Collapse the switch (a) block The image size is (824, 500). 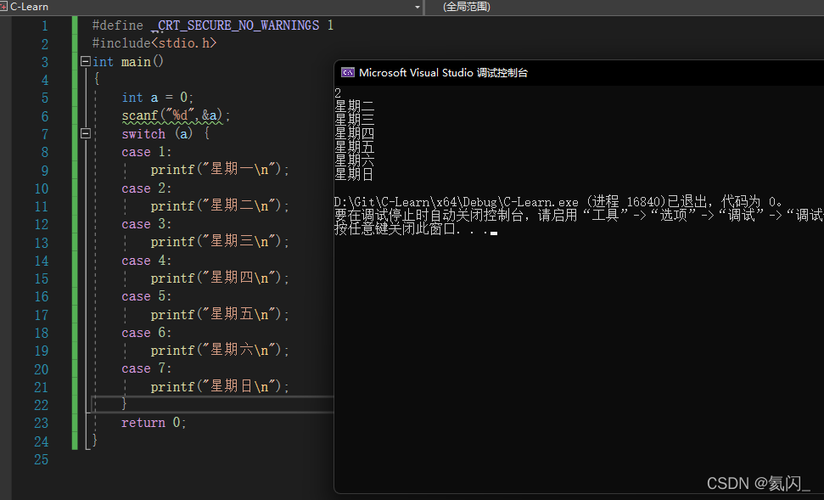(x=85, y=134)
